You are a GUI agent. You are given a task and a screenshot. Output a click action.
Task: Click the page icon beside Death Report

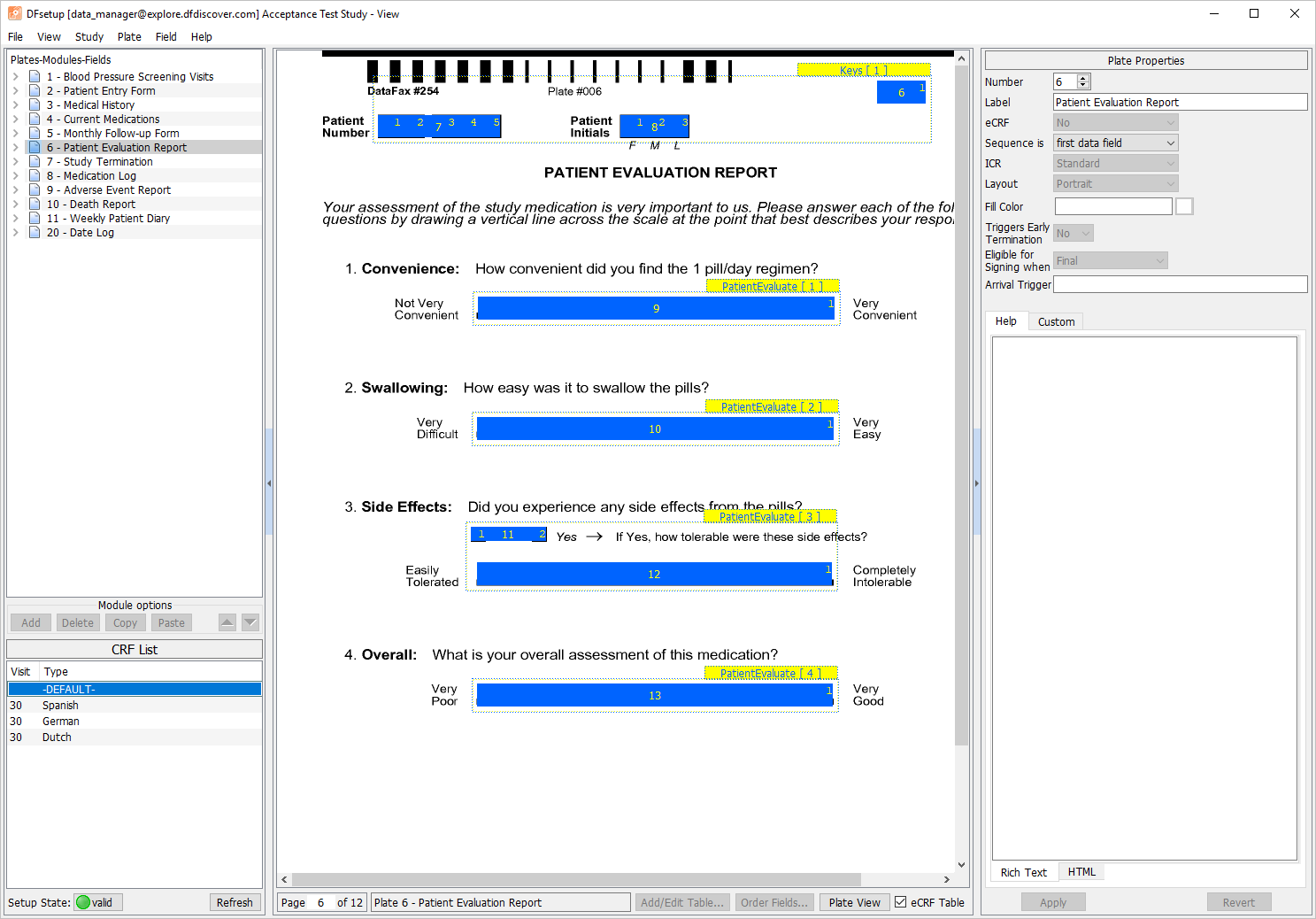[35, 204]
